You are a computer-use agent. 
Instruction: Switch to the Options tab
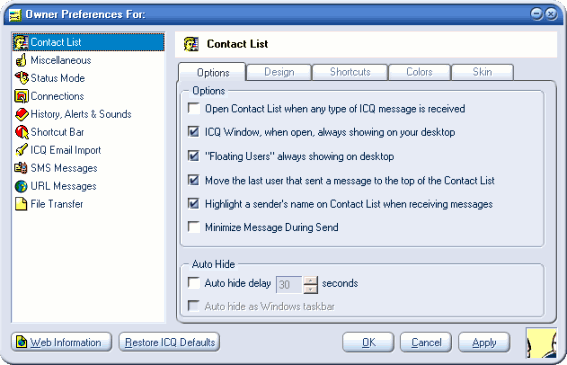coord(212,72)
